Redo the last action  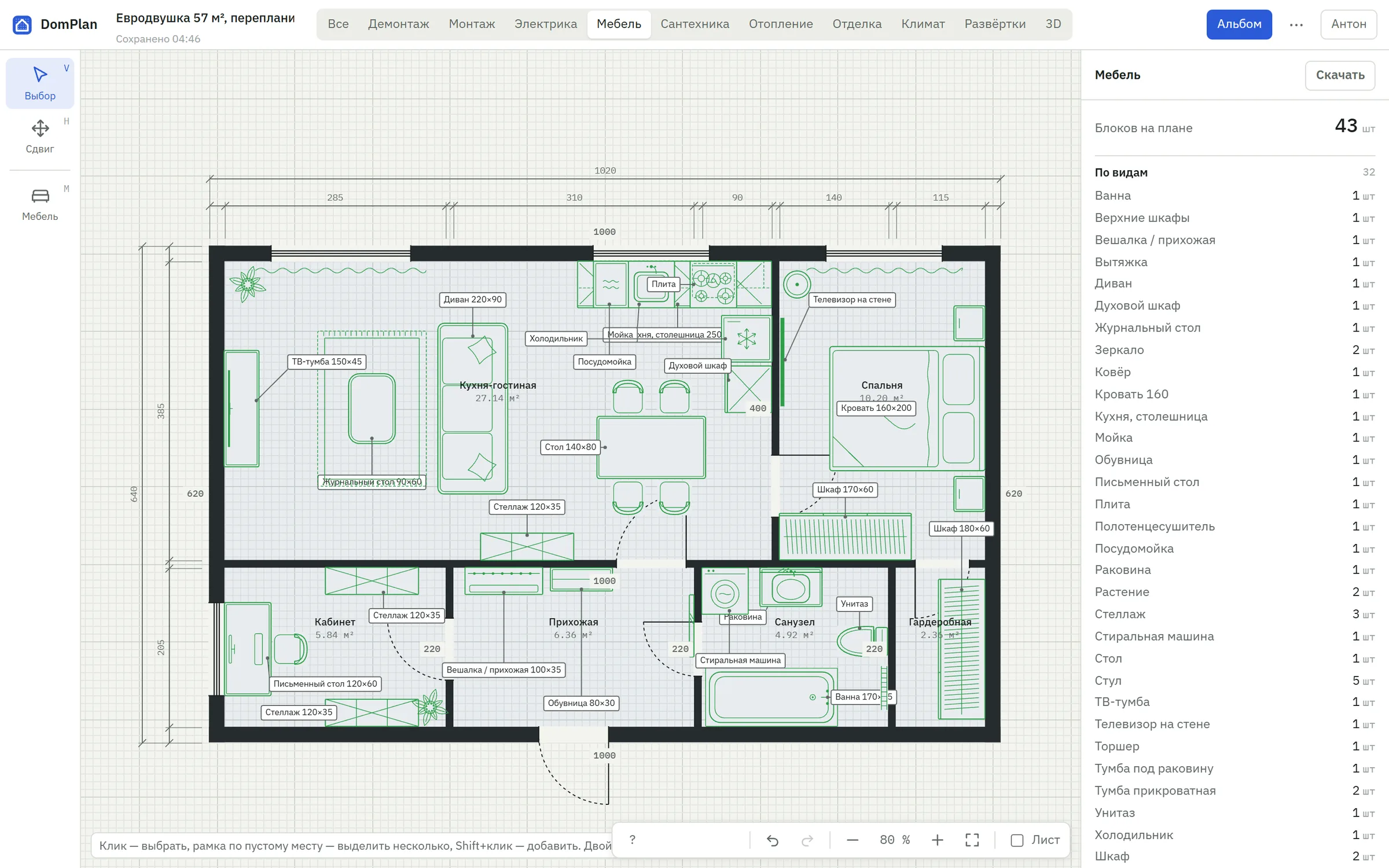coord(807,840)
